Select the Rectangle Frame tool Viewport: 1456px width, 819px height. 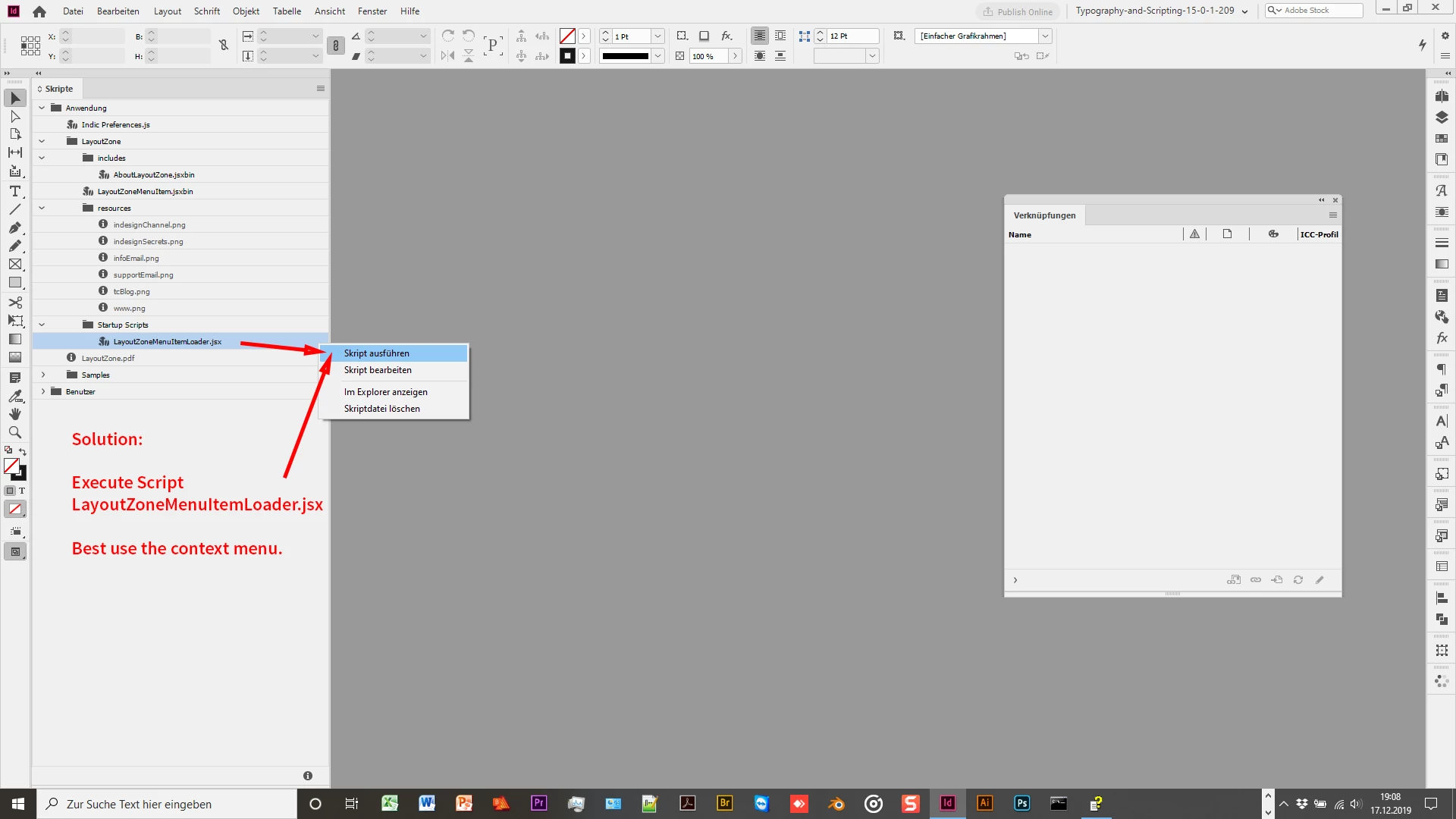pos(15,265)
